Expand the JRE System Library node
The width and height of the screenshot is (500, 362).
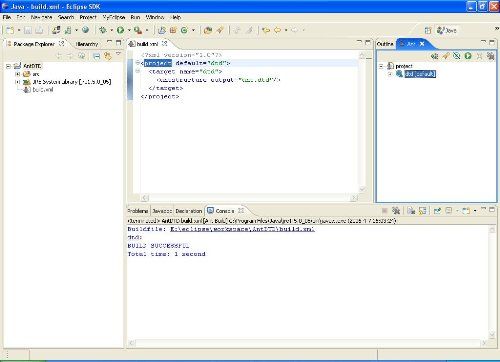tap(18, 82)
